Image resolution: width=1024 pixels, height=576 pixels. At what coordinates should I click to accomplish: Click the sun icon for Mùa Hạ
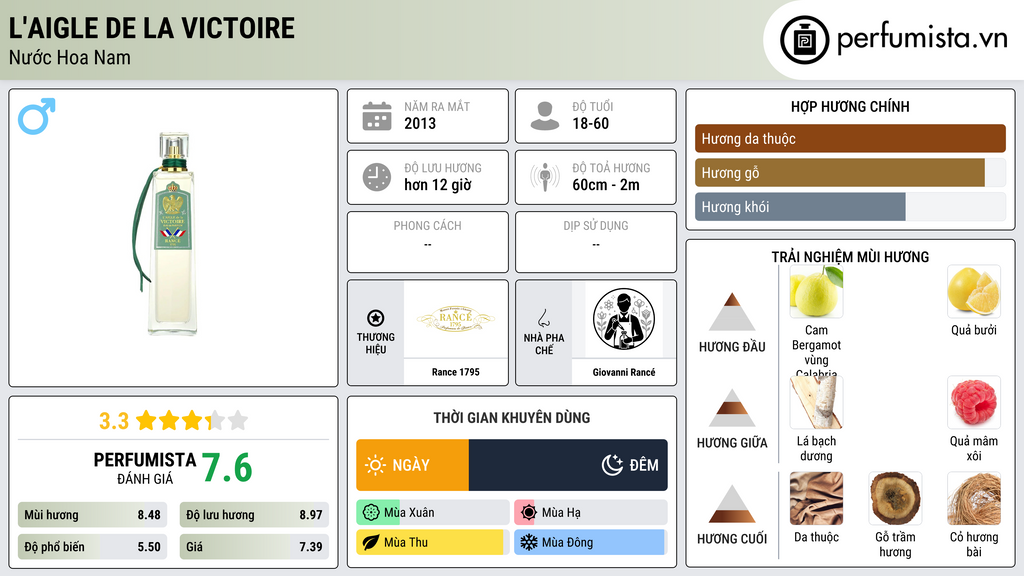(x=529, y=513)
